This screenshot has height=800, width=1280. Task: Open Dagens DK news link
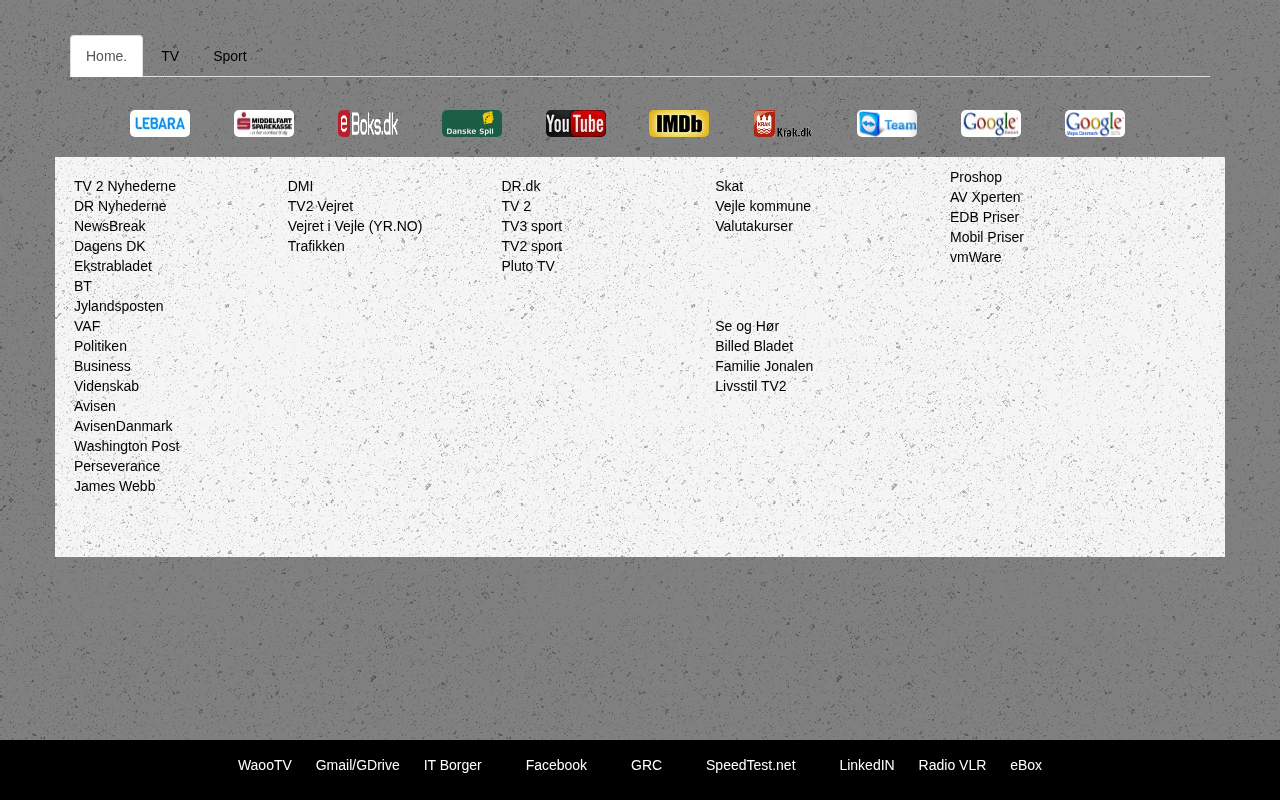click(x=110, y=246)
